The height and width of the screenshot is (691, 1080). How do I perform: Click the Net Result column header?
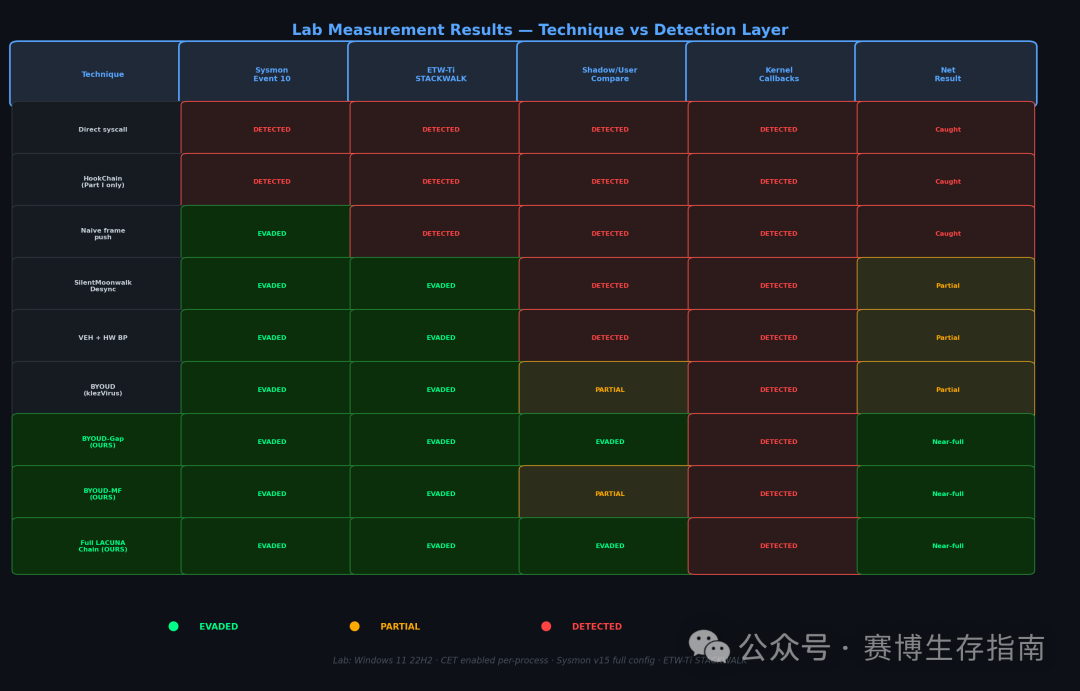coord(946,74)
